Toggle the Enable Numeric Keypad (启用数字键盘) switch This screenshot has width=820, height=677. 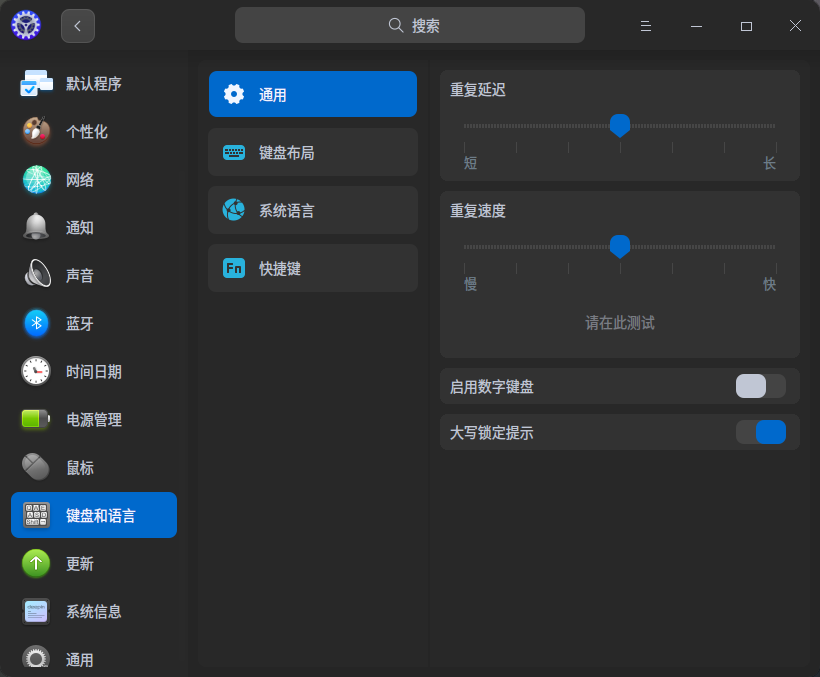point(760,386)
